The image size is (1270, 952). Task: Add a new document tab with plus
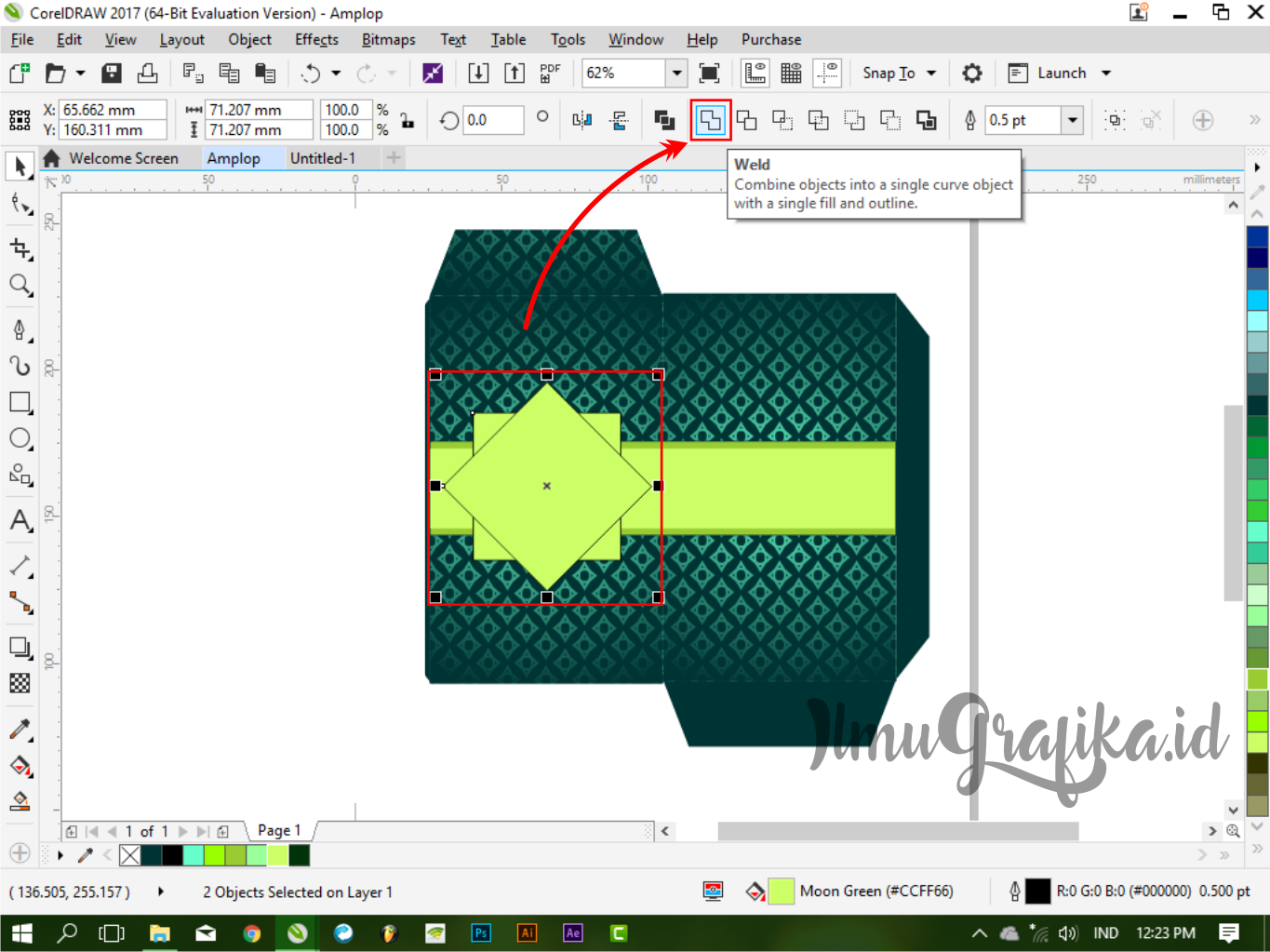pos(394,158)
